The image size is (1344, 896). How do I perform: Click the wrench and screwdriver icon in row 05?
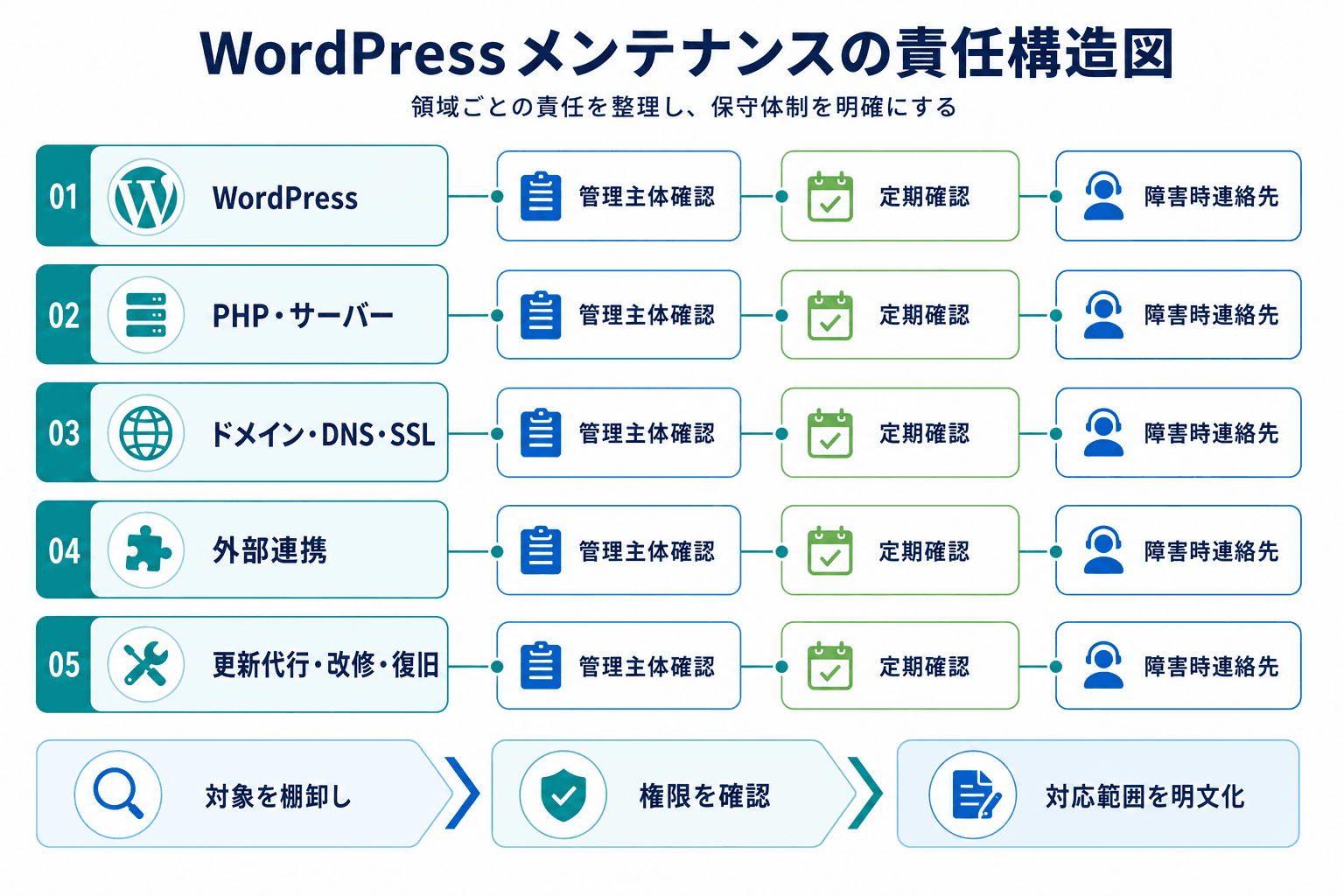(x=146, y=665)
